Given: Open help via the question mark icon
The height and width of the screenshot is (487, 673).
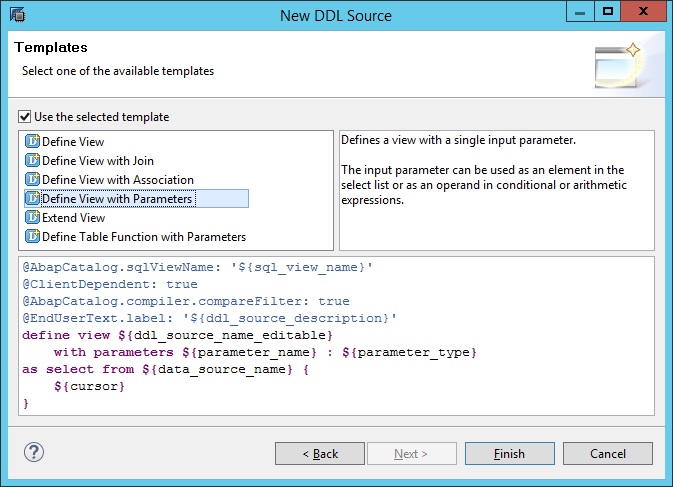Looking at the screenshot, I should 34,452.
